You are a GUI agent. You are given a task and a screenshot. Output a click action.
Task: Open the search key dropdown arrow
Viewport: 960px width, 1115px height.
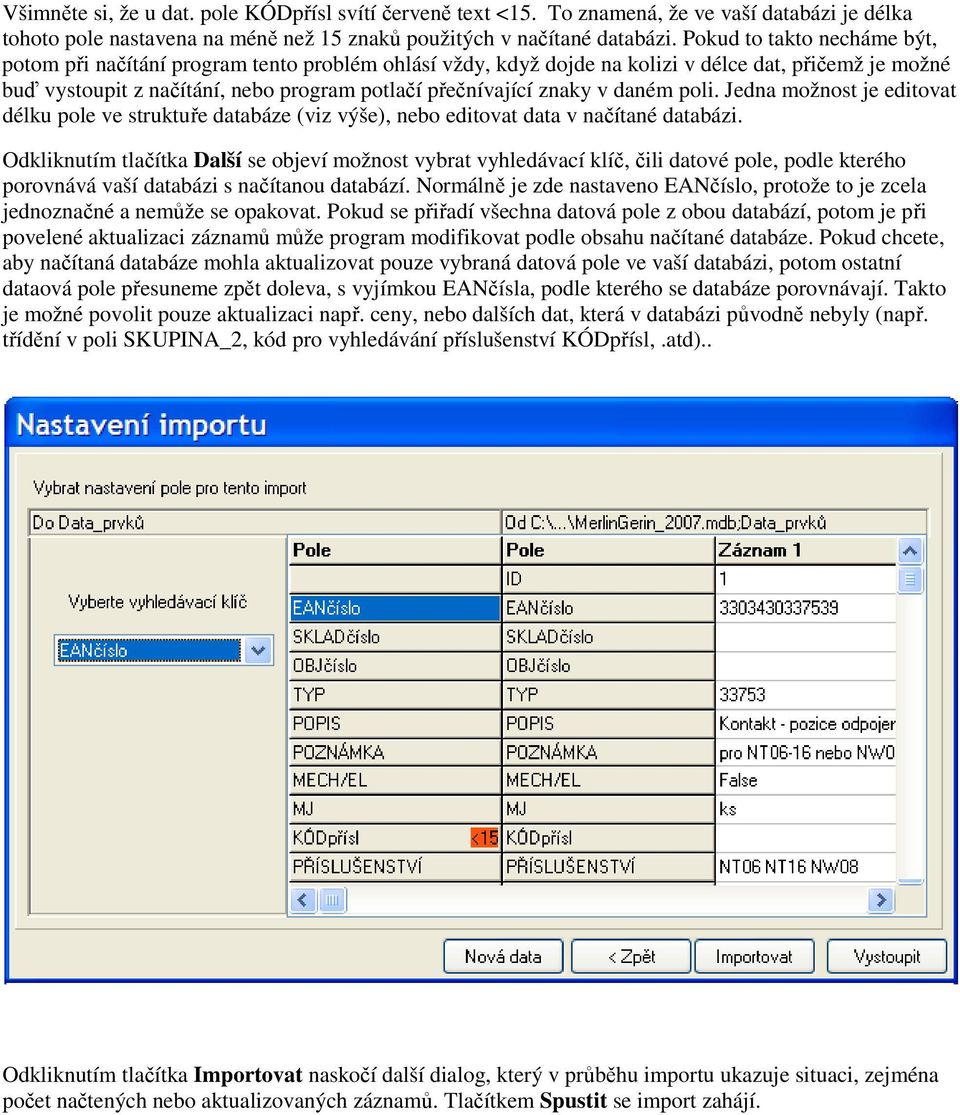[258, 650]
